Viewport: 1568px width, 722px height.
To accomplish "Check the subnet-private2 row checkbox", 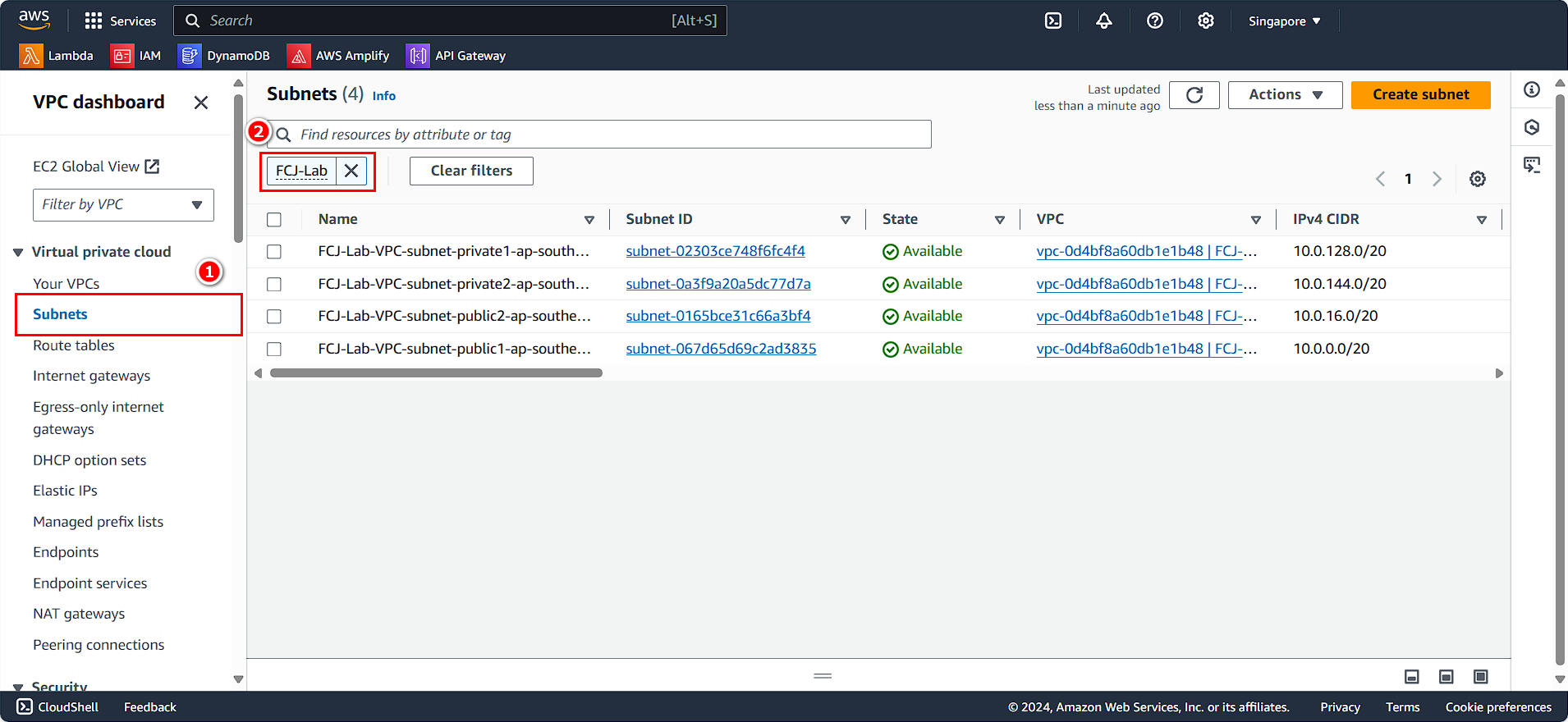I will [x=274, y=285].
